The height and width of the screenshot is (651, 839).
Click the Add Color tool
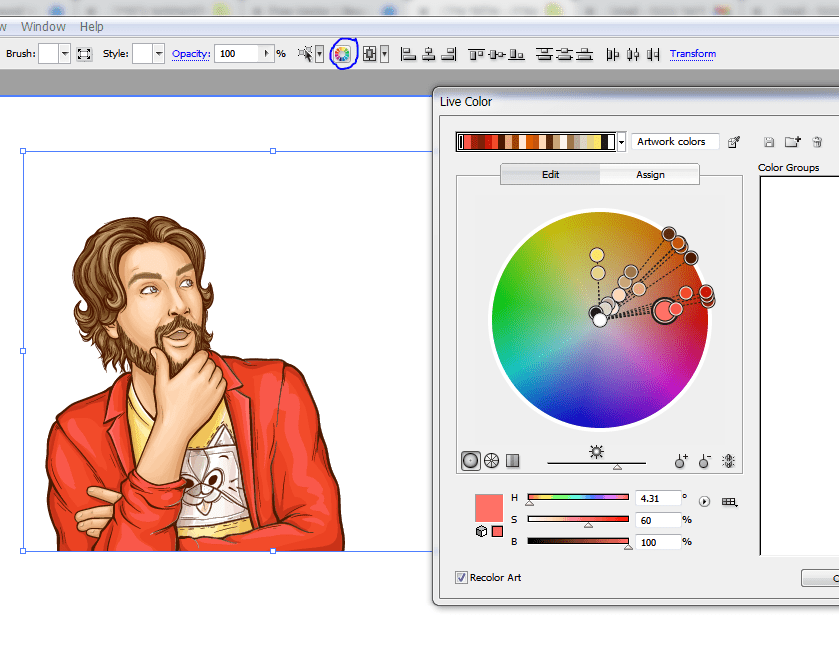(x=681, y=461)
